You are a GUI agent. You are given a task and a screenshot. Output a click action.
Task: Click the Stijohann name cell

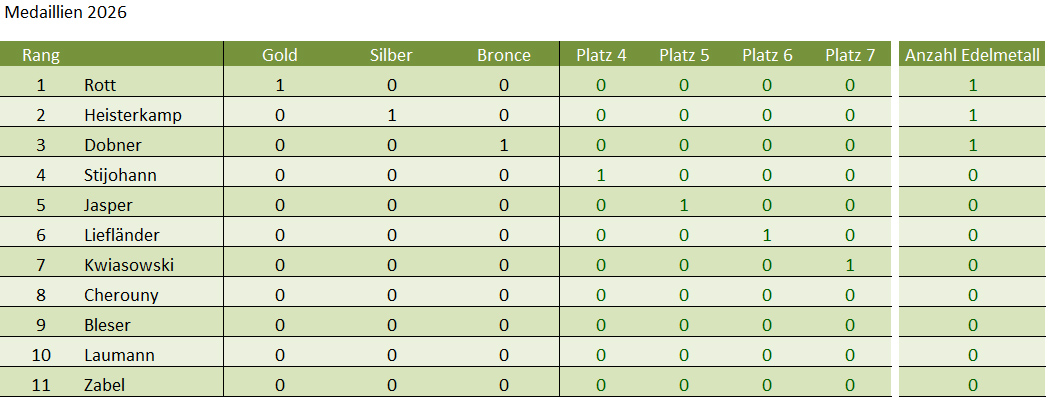[121, 176]
